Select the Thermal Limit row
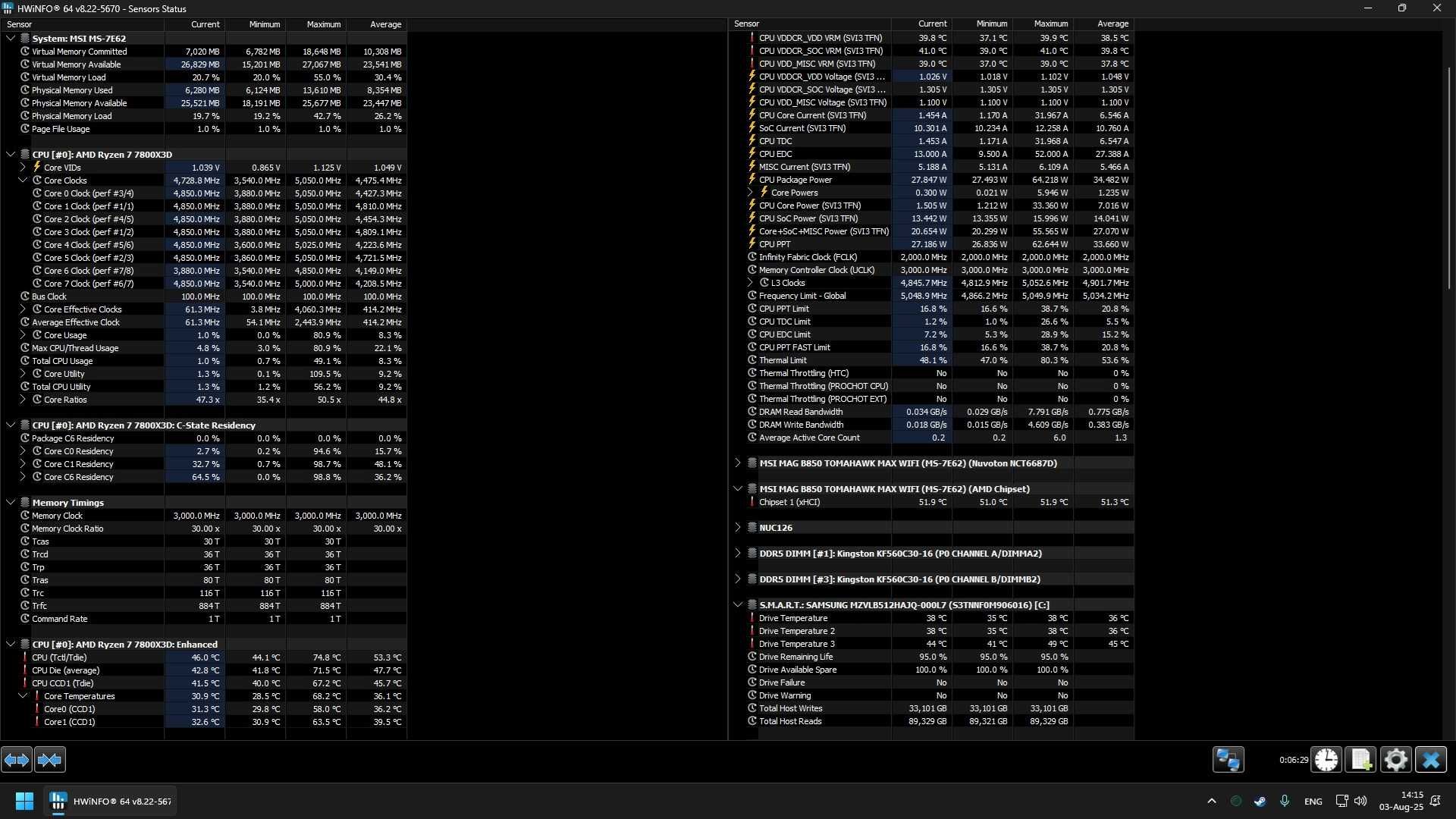The image size is (1456, 819). (x=932, y=360)
